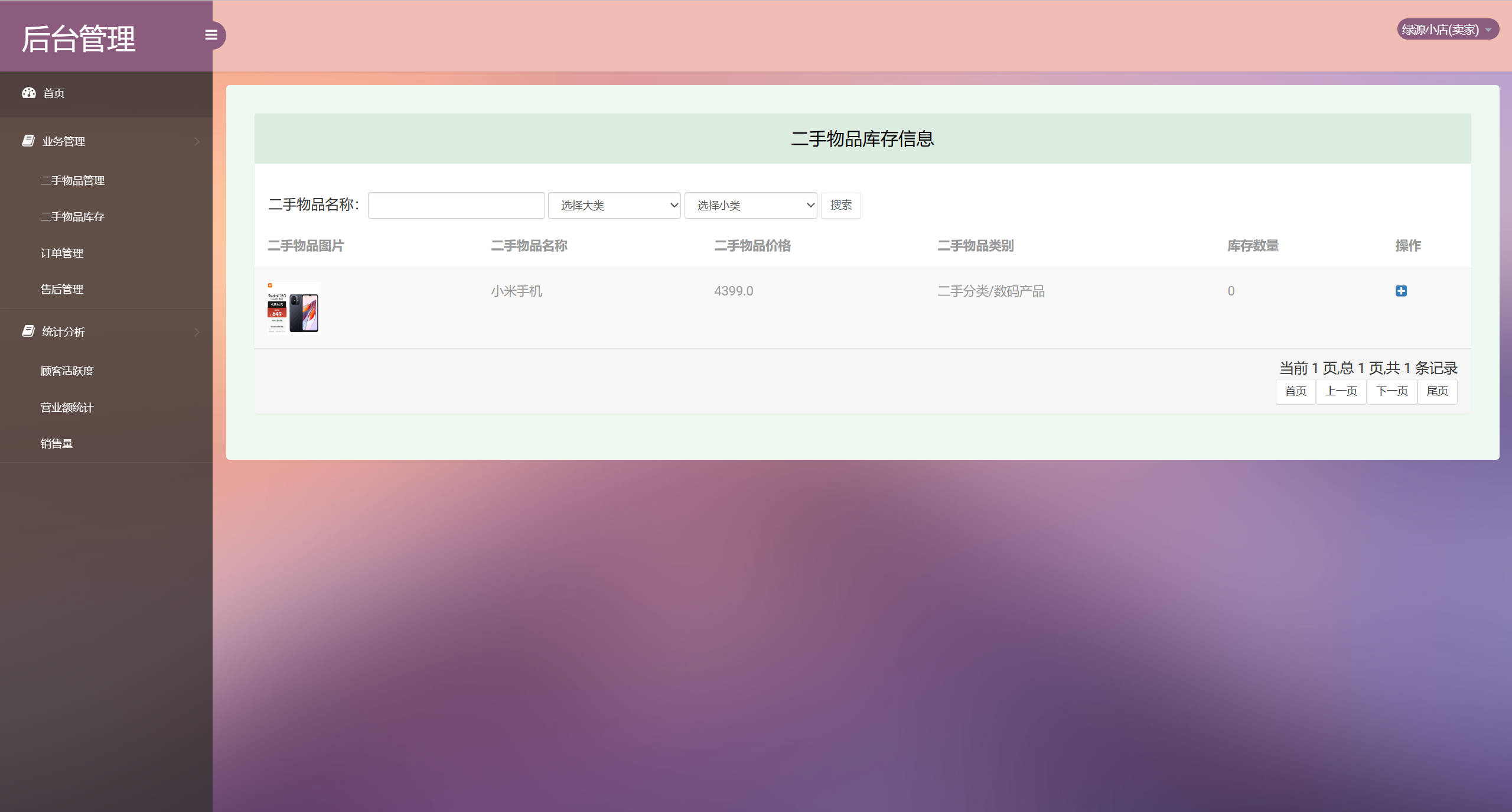Expand the 统计分析 section chevron

tap(197, 331)
